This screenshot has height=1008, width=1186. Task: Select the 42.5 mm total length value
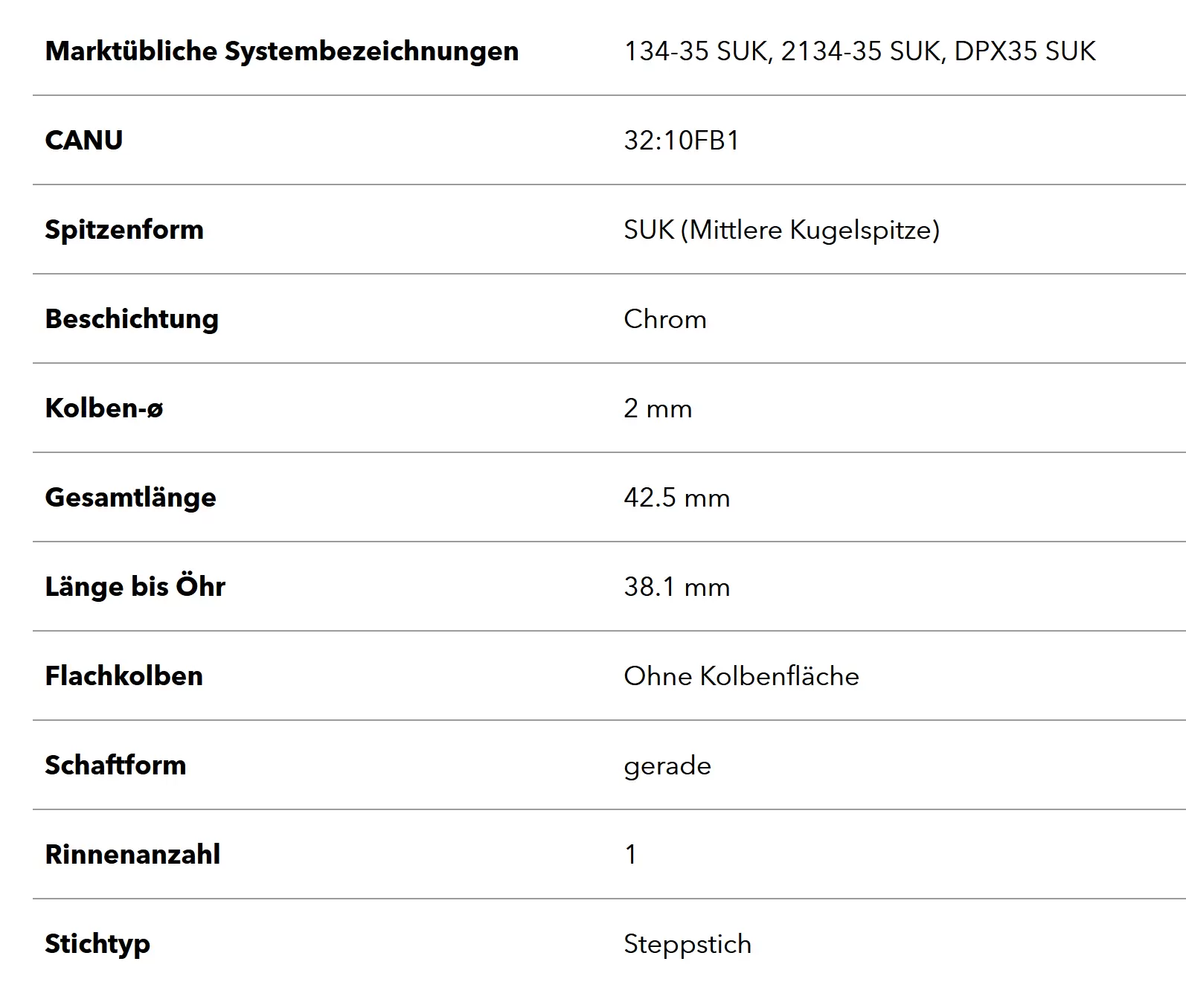coord(677,498)
